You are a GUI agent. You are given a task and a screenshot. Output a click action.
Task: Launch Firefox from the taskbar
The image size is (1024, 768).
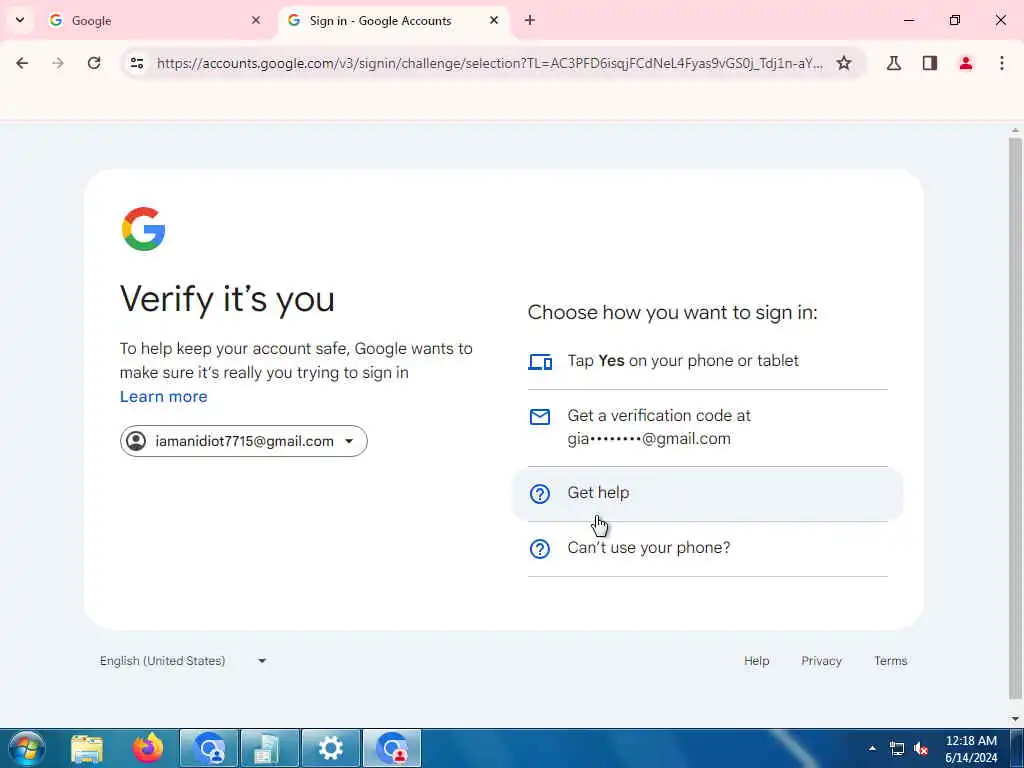click(x=148, y=748)
